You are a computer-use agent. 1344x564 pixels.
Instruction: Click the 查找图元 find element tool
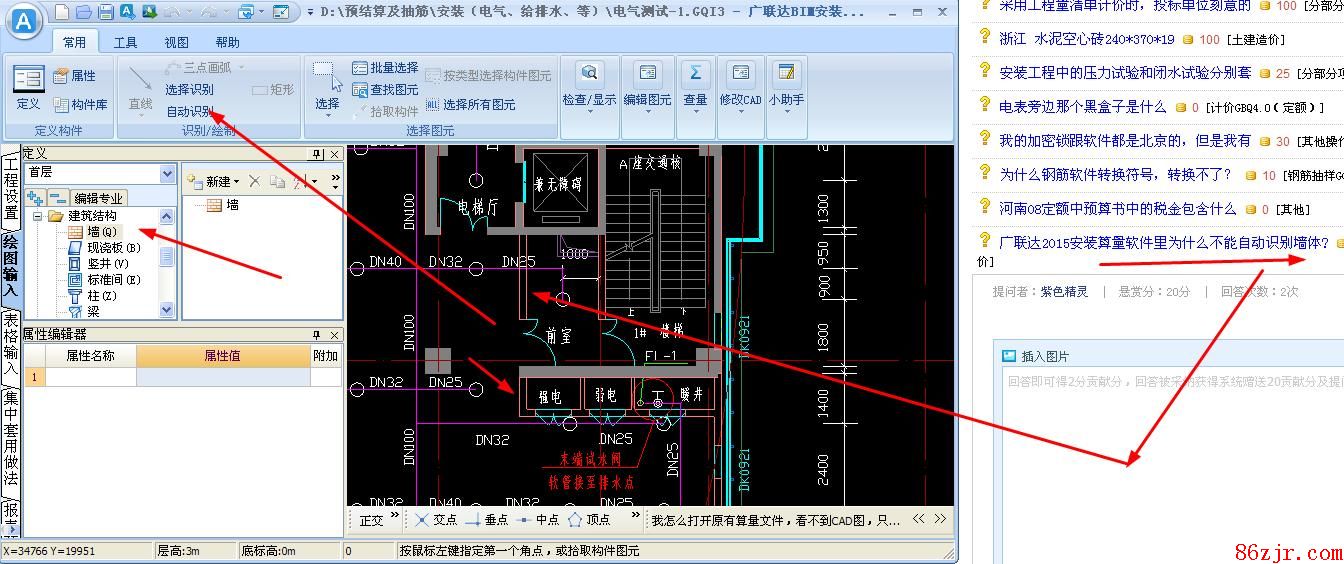[x=385, y=89]
